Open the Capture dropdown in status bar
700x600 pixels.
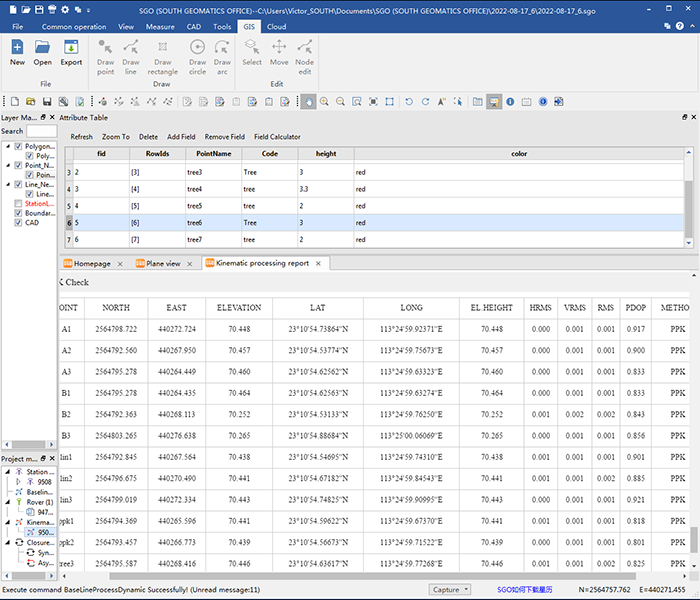pos(450,590)
